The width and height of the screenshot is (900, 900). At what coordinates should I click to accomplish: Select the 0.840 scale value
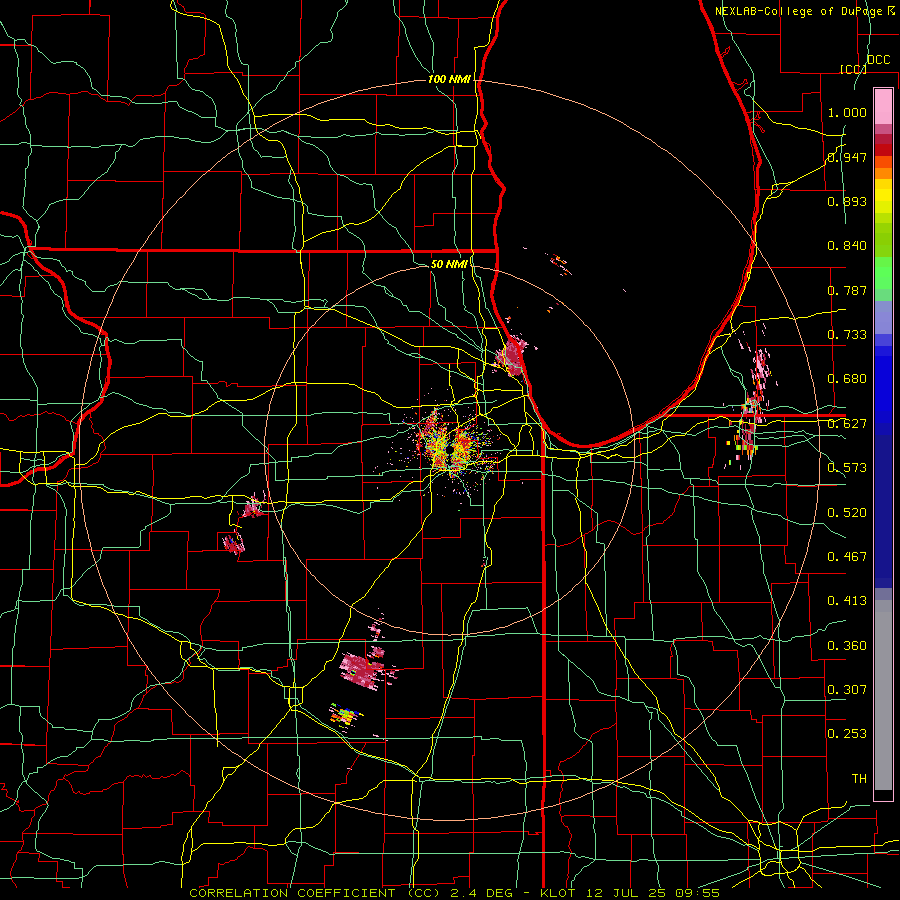coord(847,246)
